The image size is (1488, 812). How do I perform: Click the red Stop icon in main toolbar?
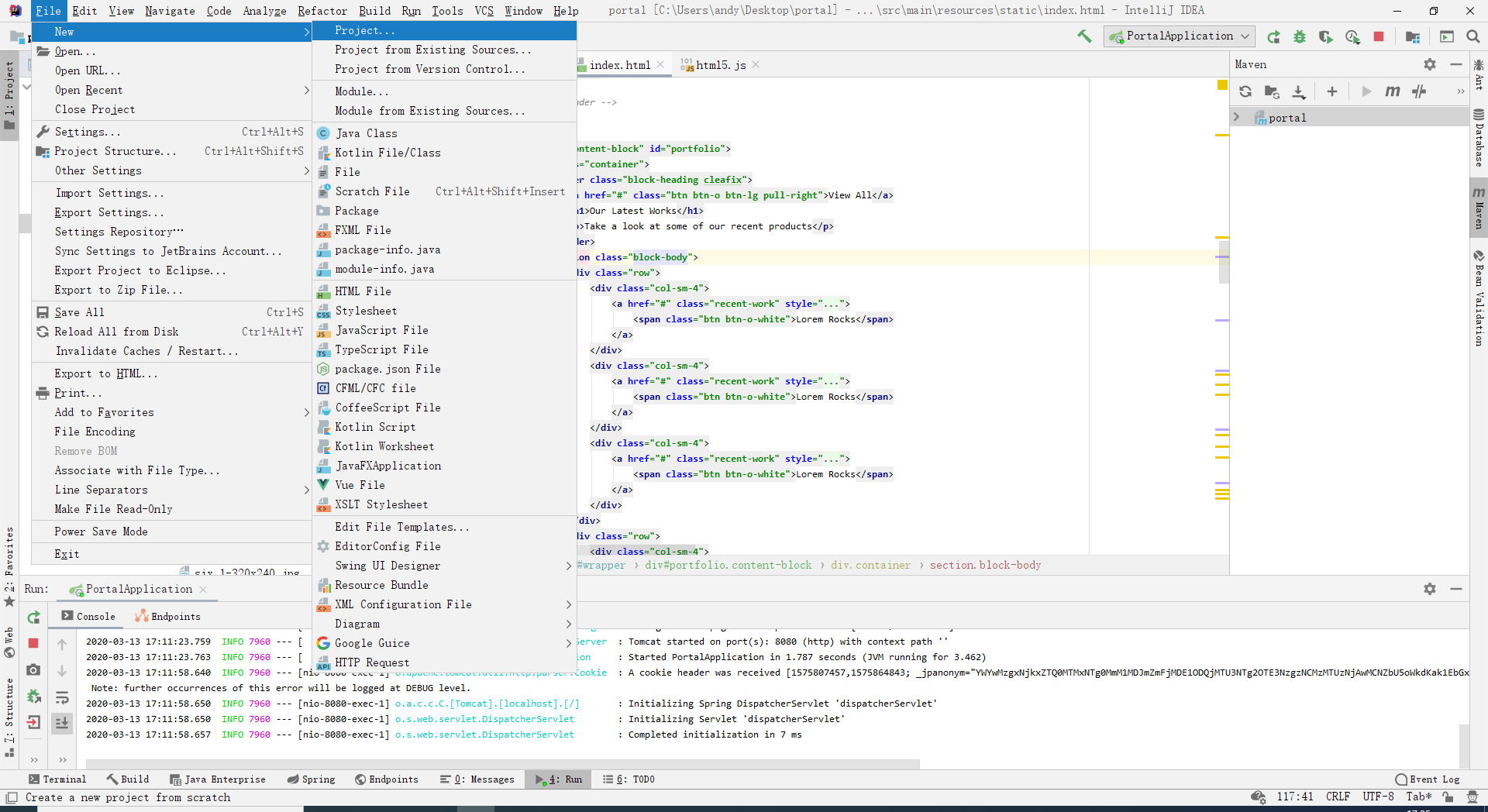pos(1379,36)
